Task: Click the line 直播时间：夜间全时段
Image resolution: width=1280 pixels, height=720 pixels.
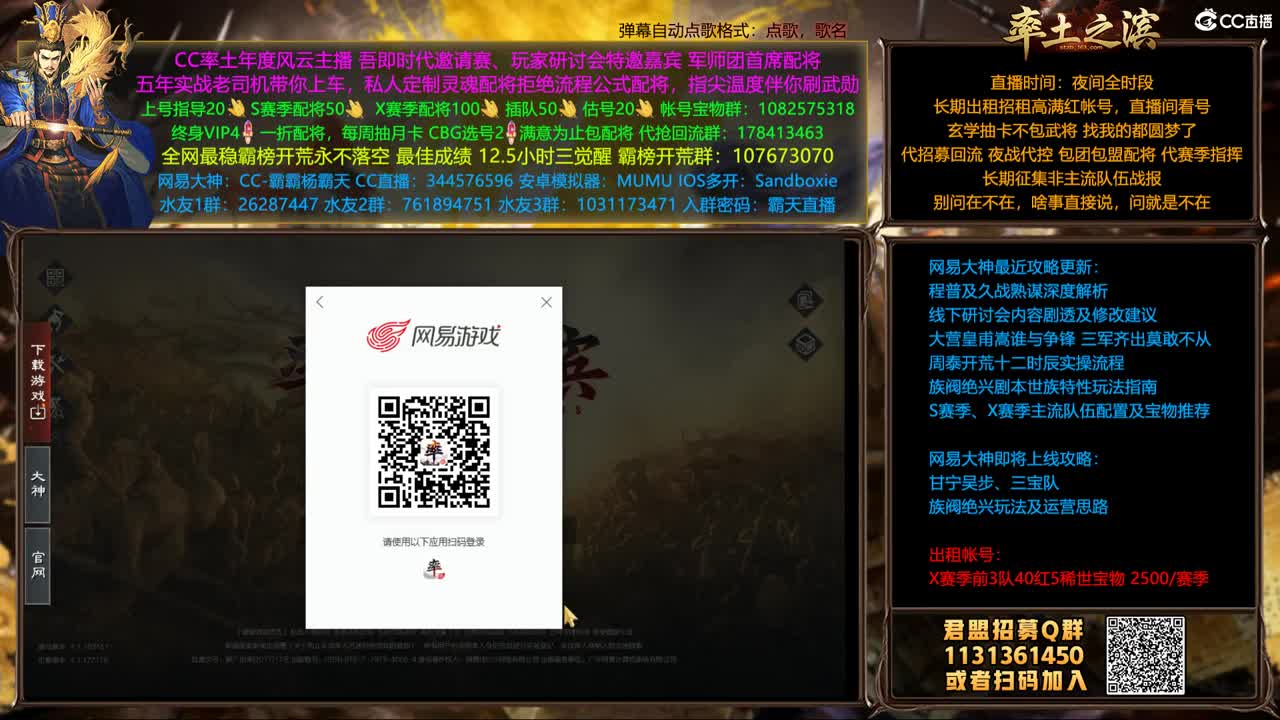Action: point(1071,83)
